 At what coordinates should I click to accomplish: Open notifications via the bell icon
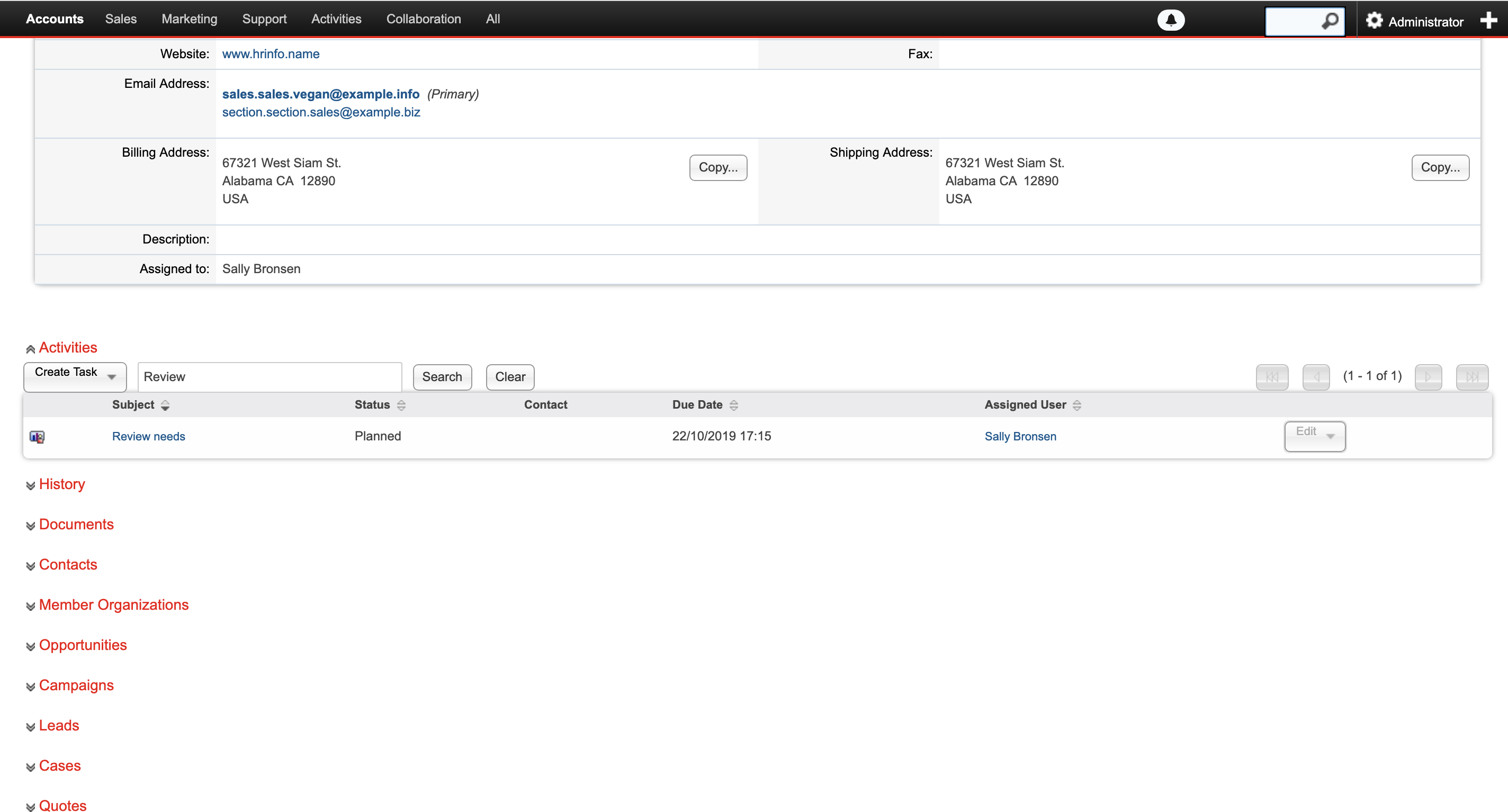1171,20
